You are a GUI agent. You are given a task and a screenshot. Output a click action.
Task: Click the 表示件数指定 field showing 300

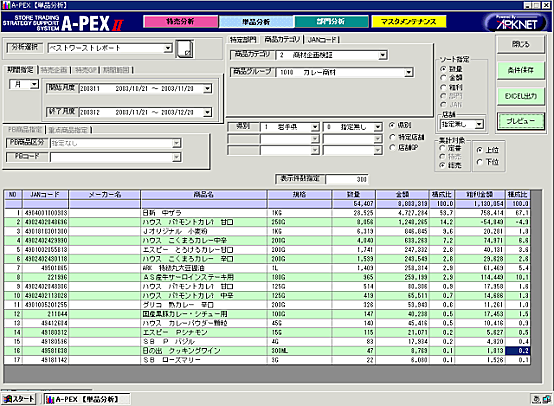pos(347,179)
